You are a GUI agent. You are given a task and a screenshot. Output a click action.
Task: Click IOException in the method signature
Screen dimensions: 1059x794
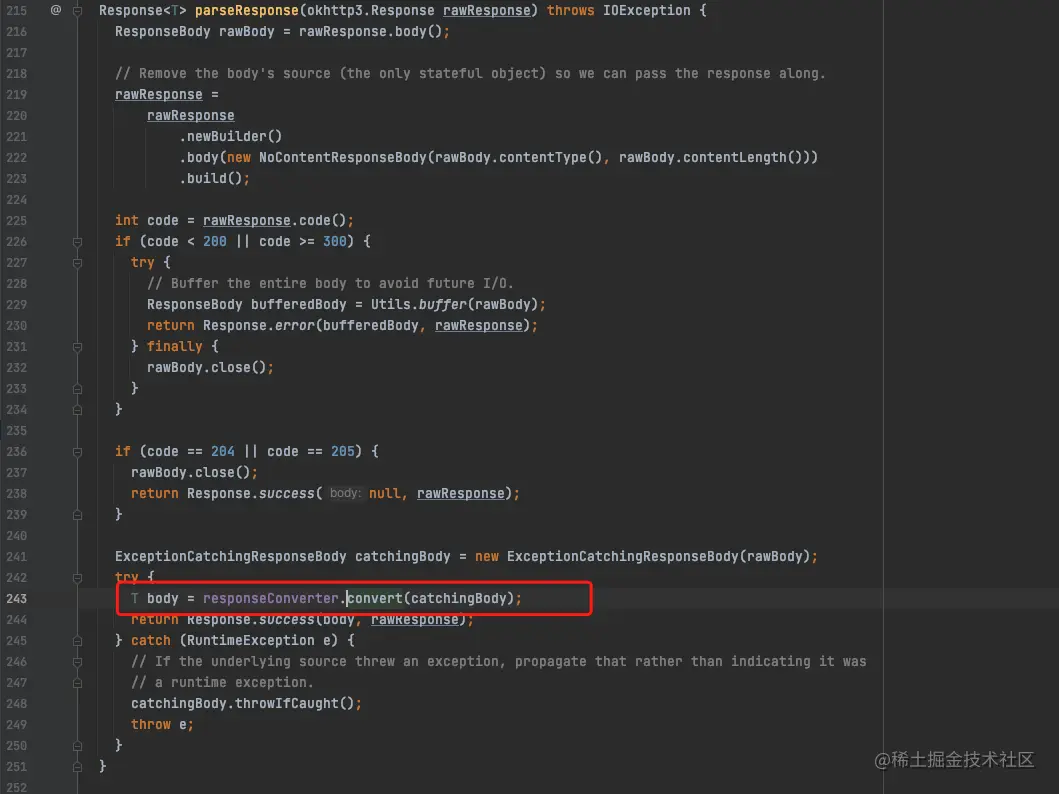click(646, 11)
